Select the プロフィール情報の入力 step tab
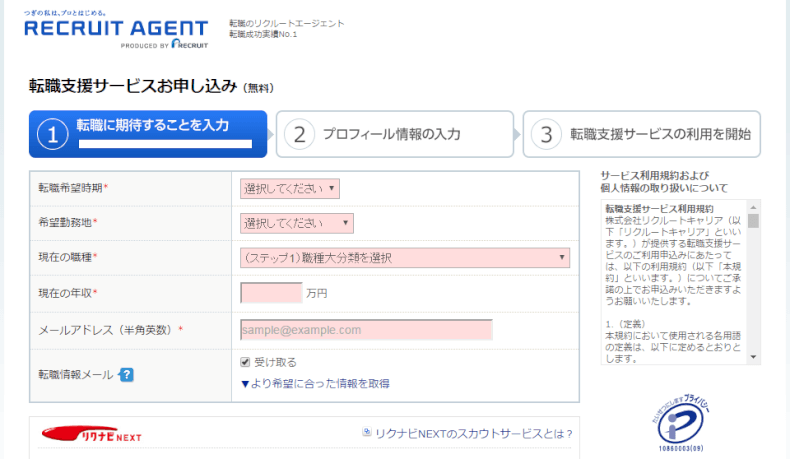This screenshot has height=459, width=790. pos(394,134)
